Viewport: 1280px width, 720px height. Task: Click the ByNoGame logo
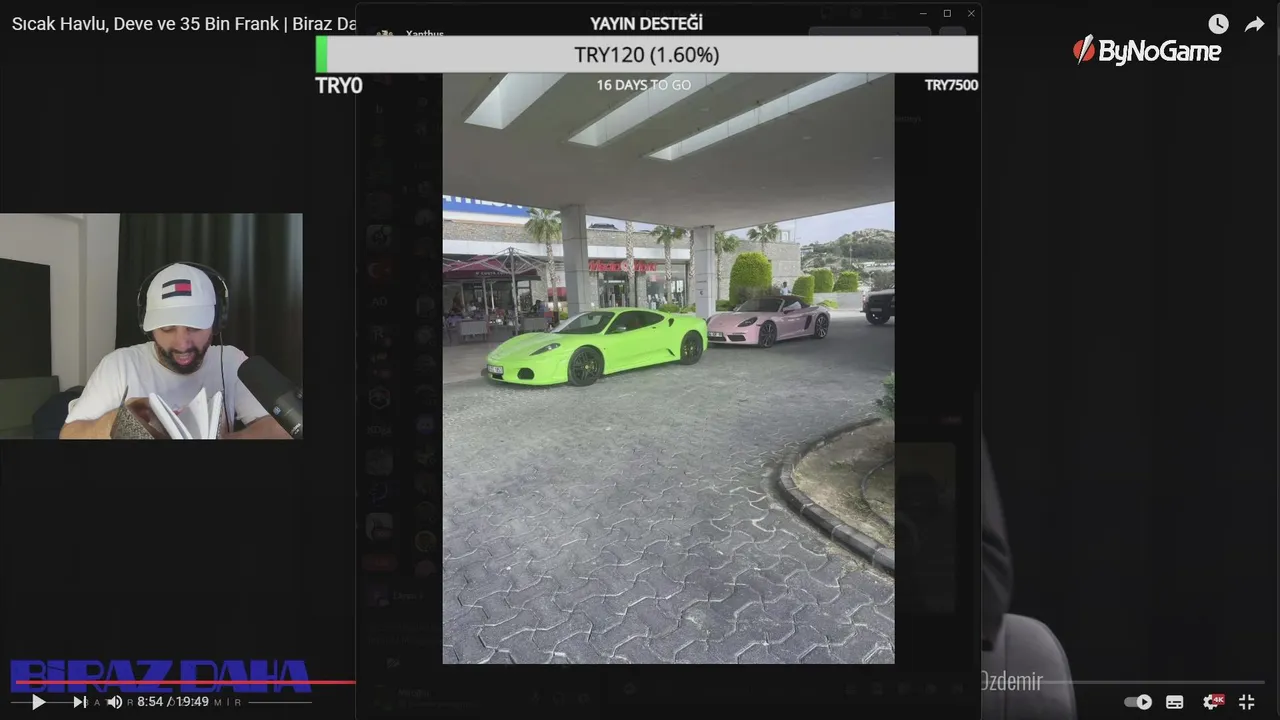[1147, 50]
